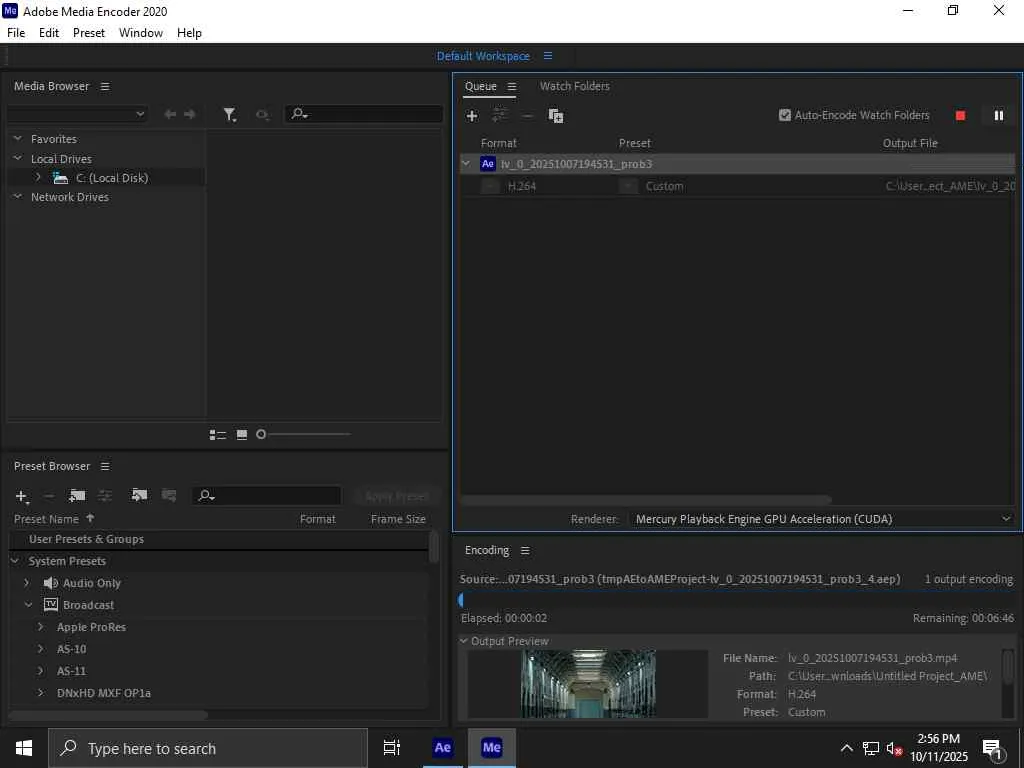1024x768 pixels.
Task: Collapse the Local Drives tree node
Action: (x=18, y=159)
